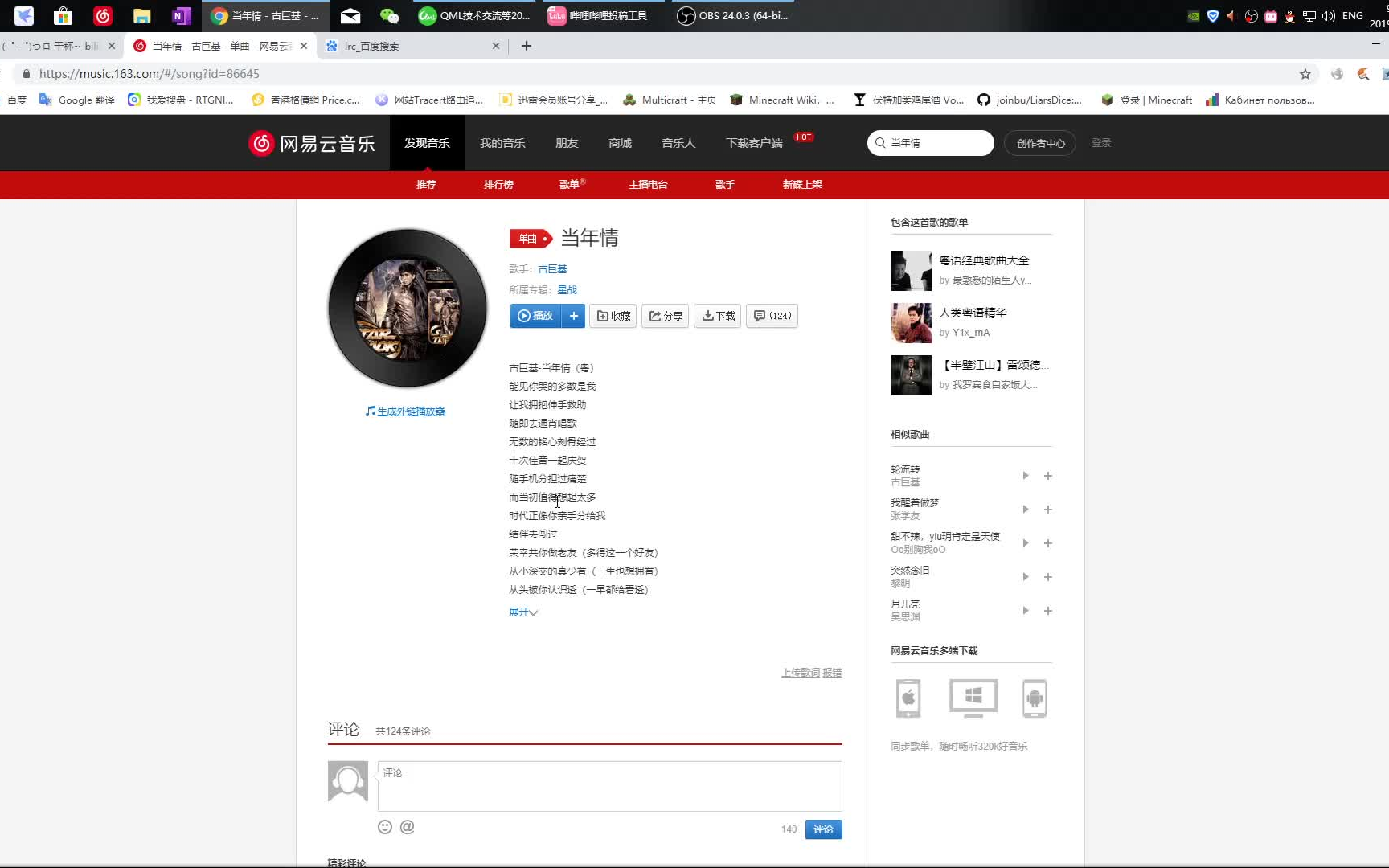Switch to the 我的音乐 tab
The image size is (1389, 868).
(x=502, y=142)
